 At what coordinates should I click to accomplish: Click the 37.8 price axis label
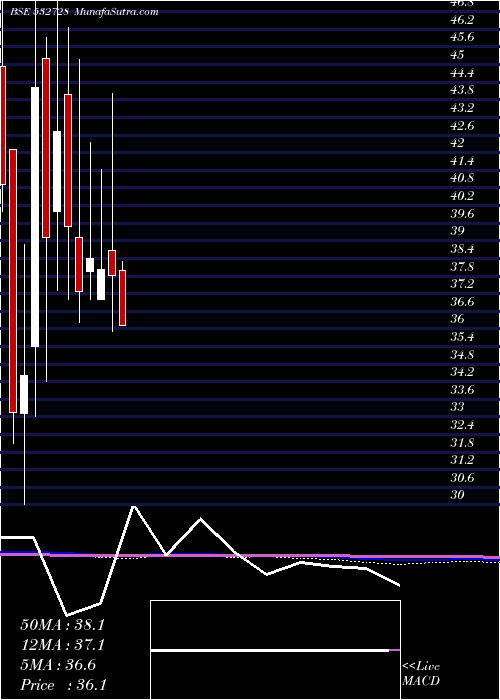pos(462,267)
